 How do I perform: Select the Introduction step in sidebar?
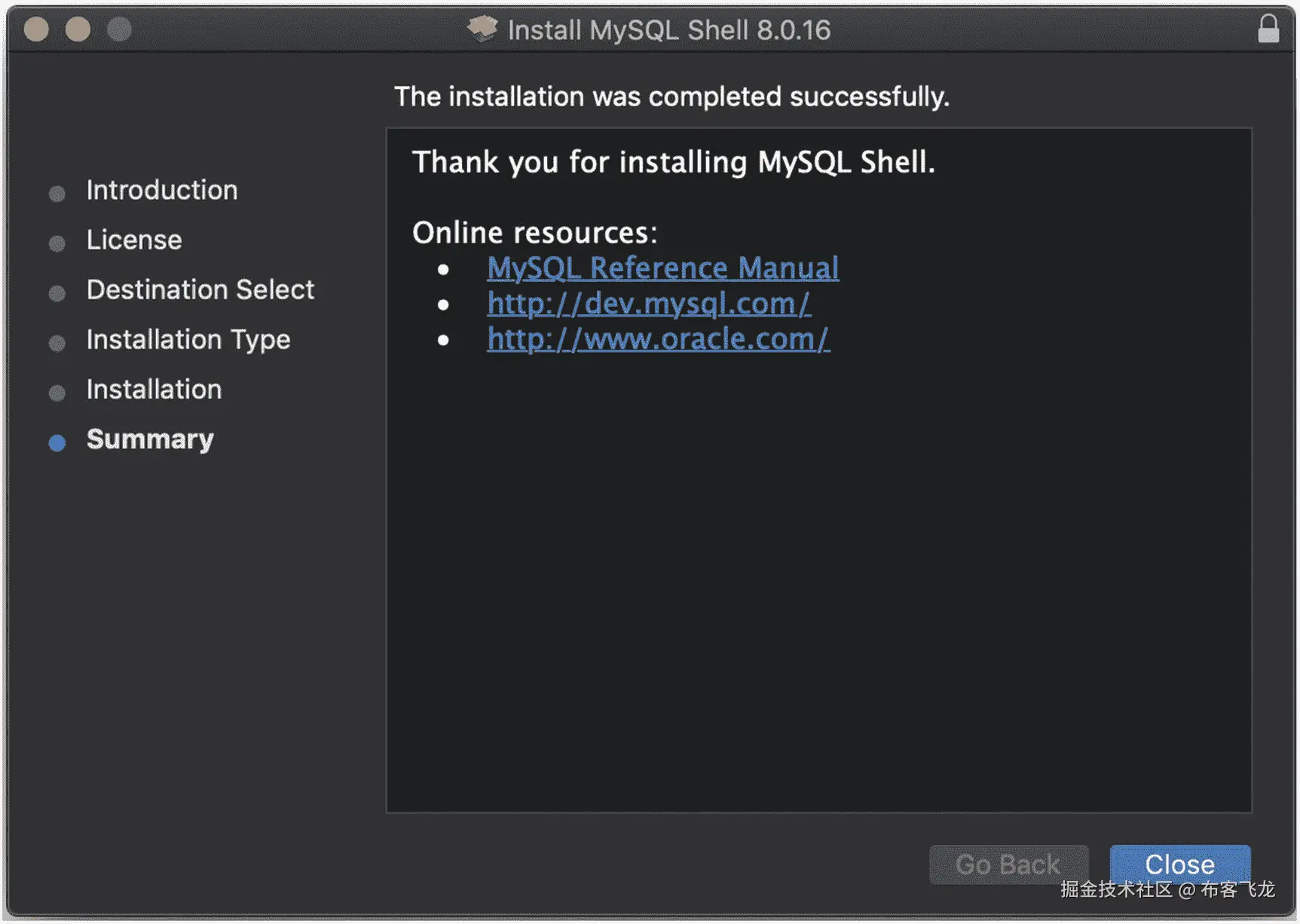pos(161,190)
